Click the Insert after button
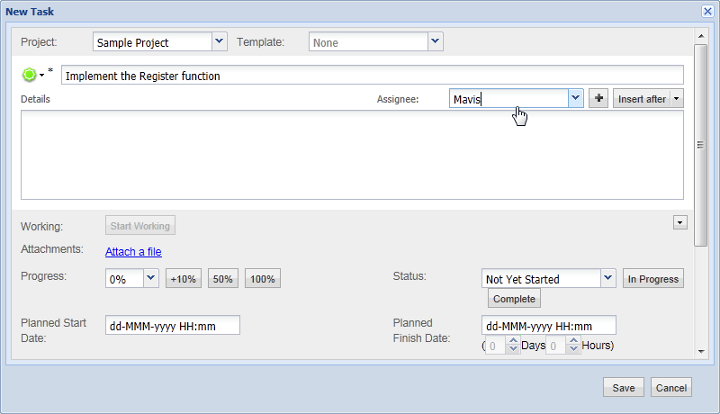Screen dimensions: 720x414 [642, 99]
